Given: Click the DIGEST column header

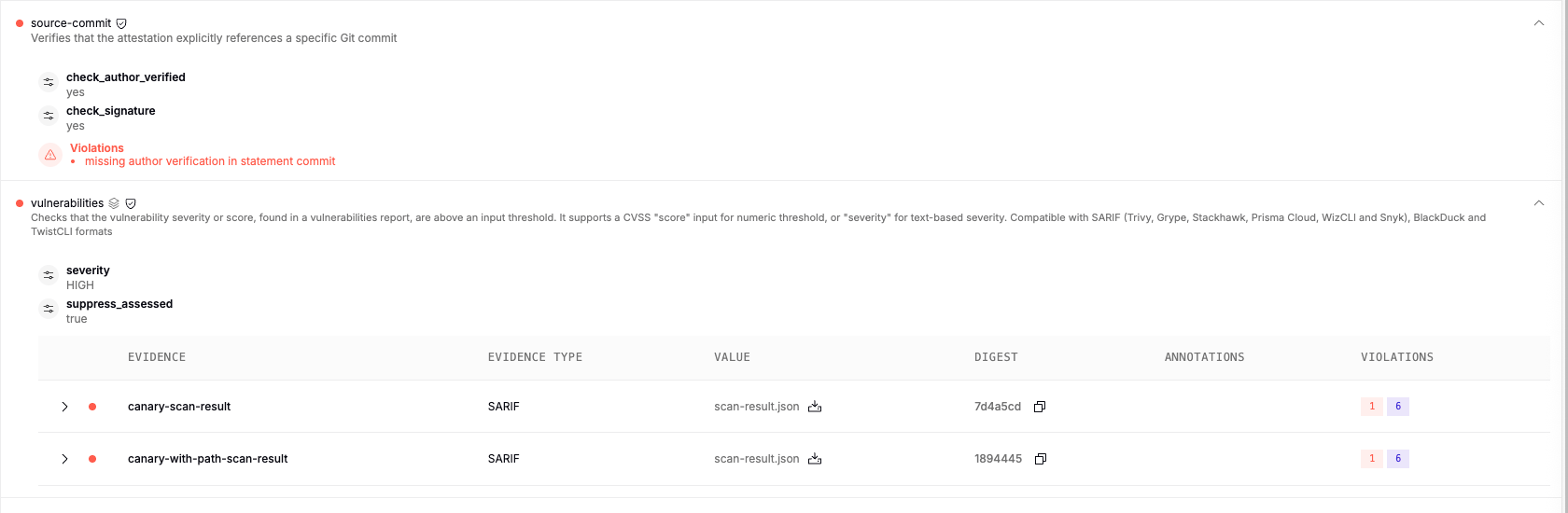Looking at the screenshot, I should coord(996,357).
